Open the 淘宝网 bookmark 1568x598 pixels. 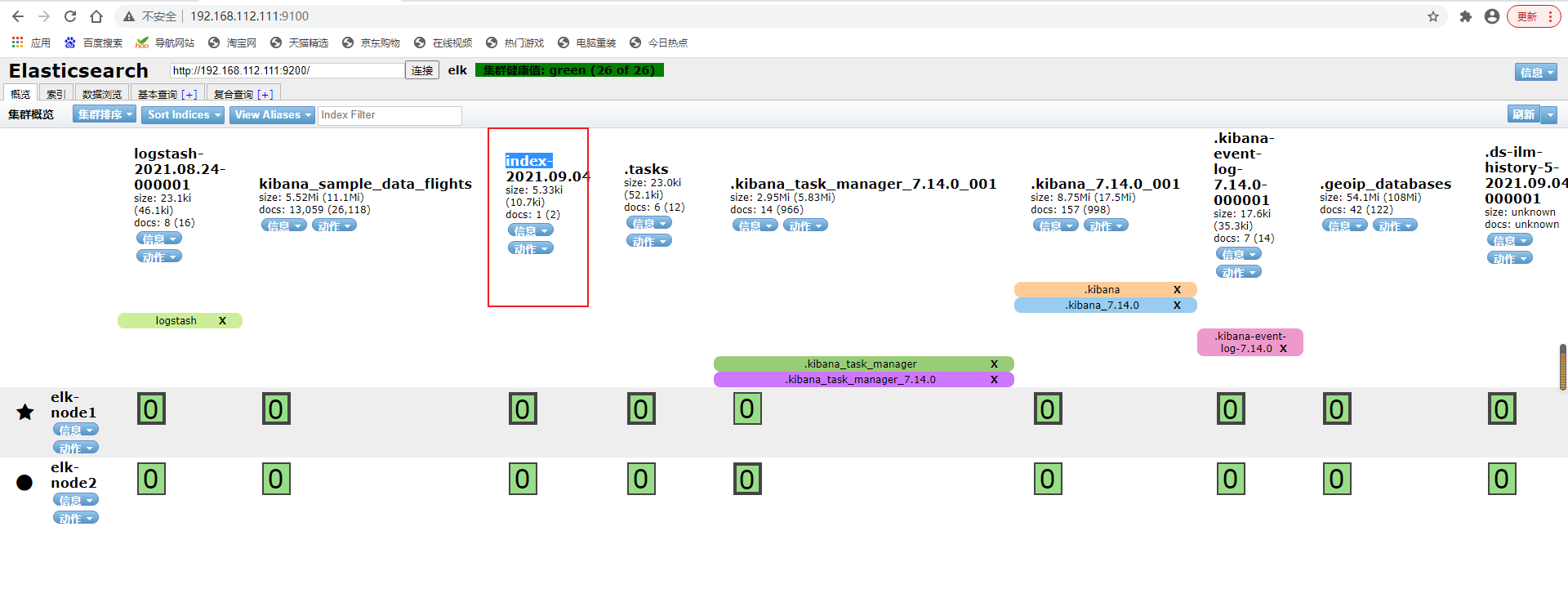coord(232,42)
